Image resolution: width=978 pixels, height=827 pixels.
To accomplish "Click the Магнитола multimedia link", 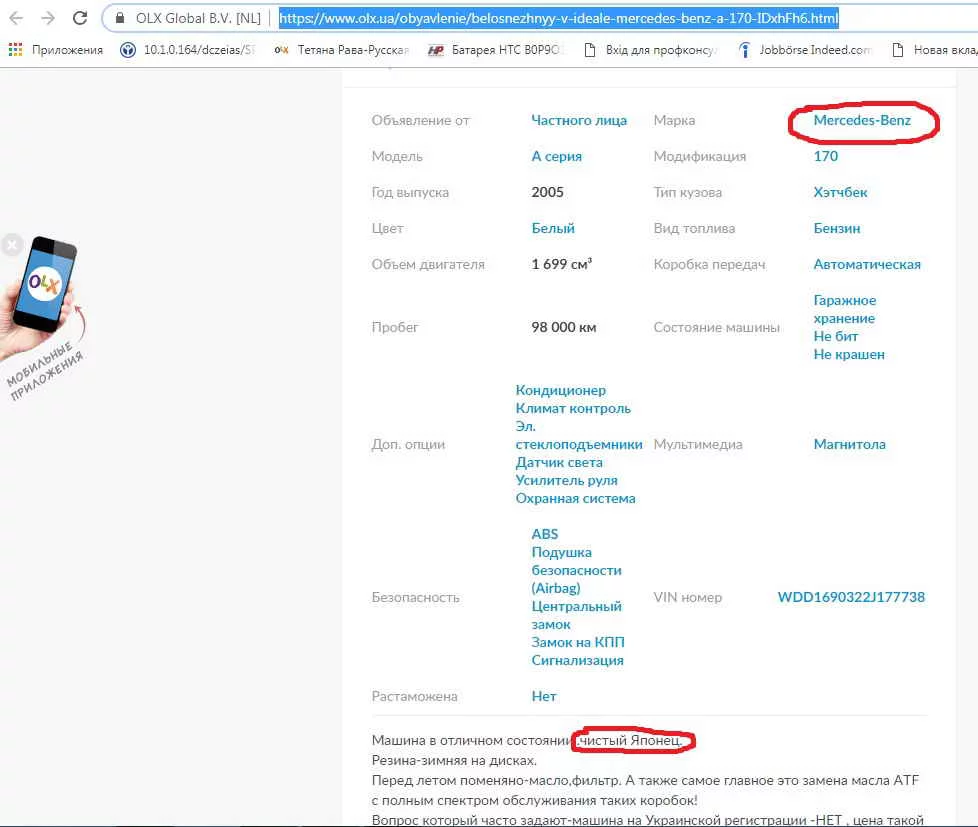I will pos(850,445).
